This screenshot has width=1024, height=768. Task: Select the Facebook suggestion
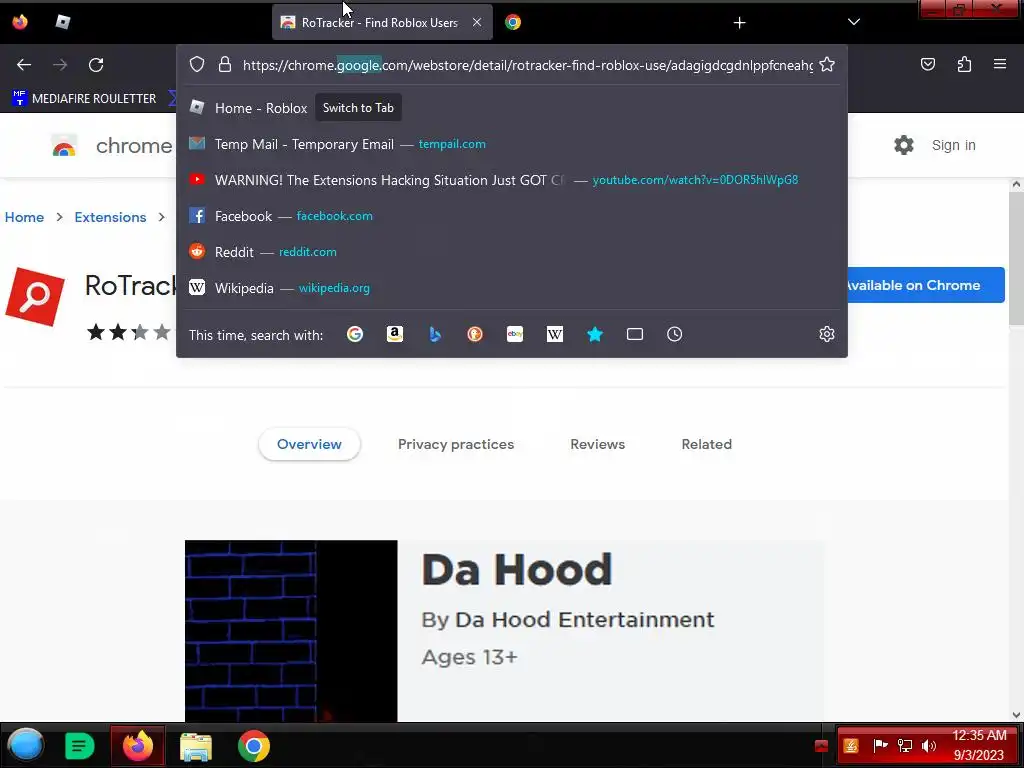(512, 216)
